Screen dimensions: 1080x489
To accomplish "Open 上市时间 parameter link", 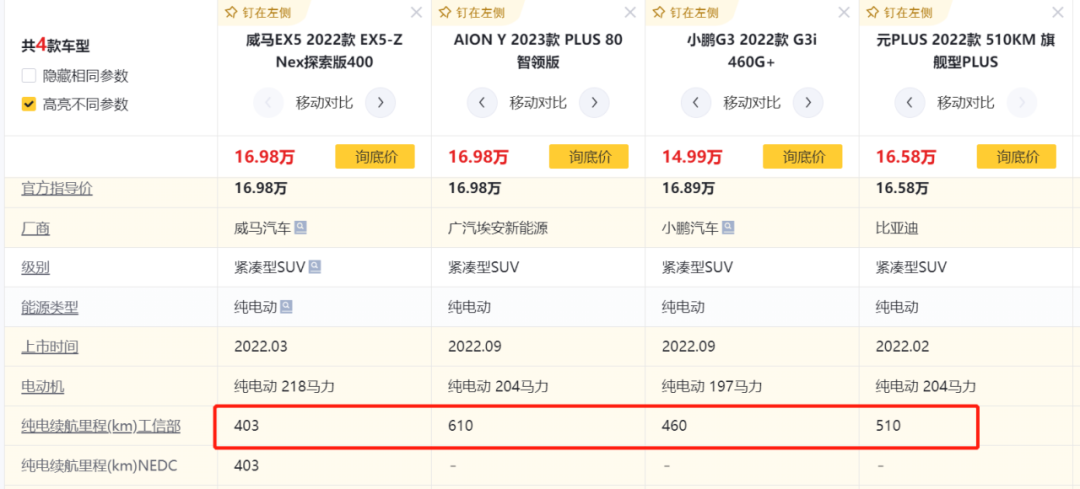I will coord(50,346).
